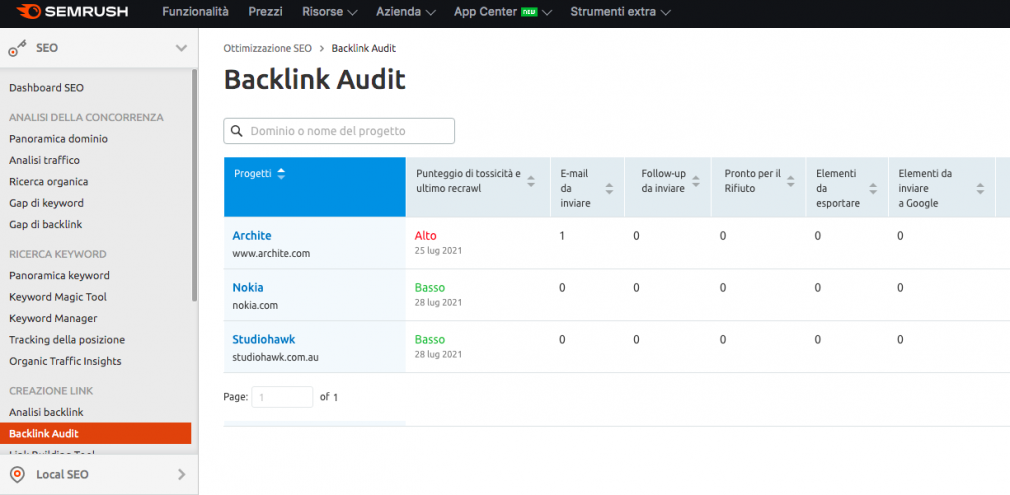
Task: Open Keyword Magic Tool
Action: (58, 297)
